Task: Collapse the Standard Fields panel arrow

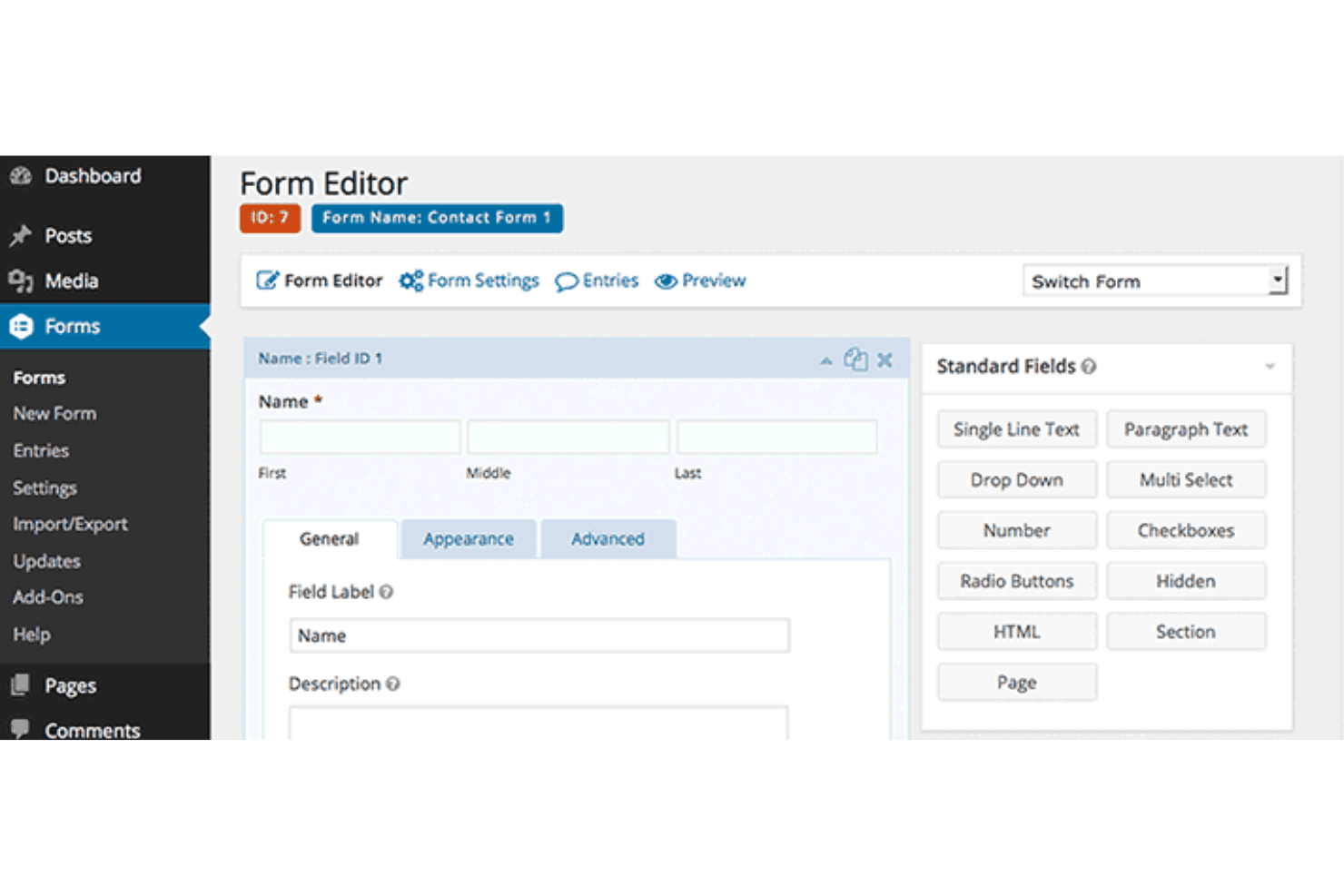Action: [1270, 367]
